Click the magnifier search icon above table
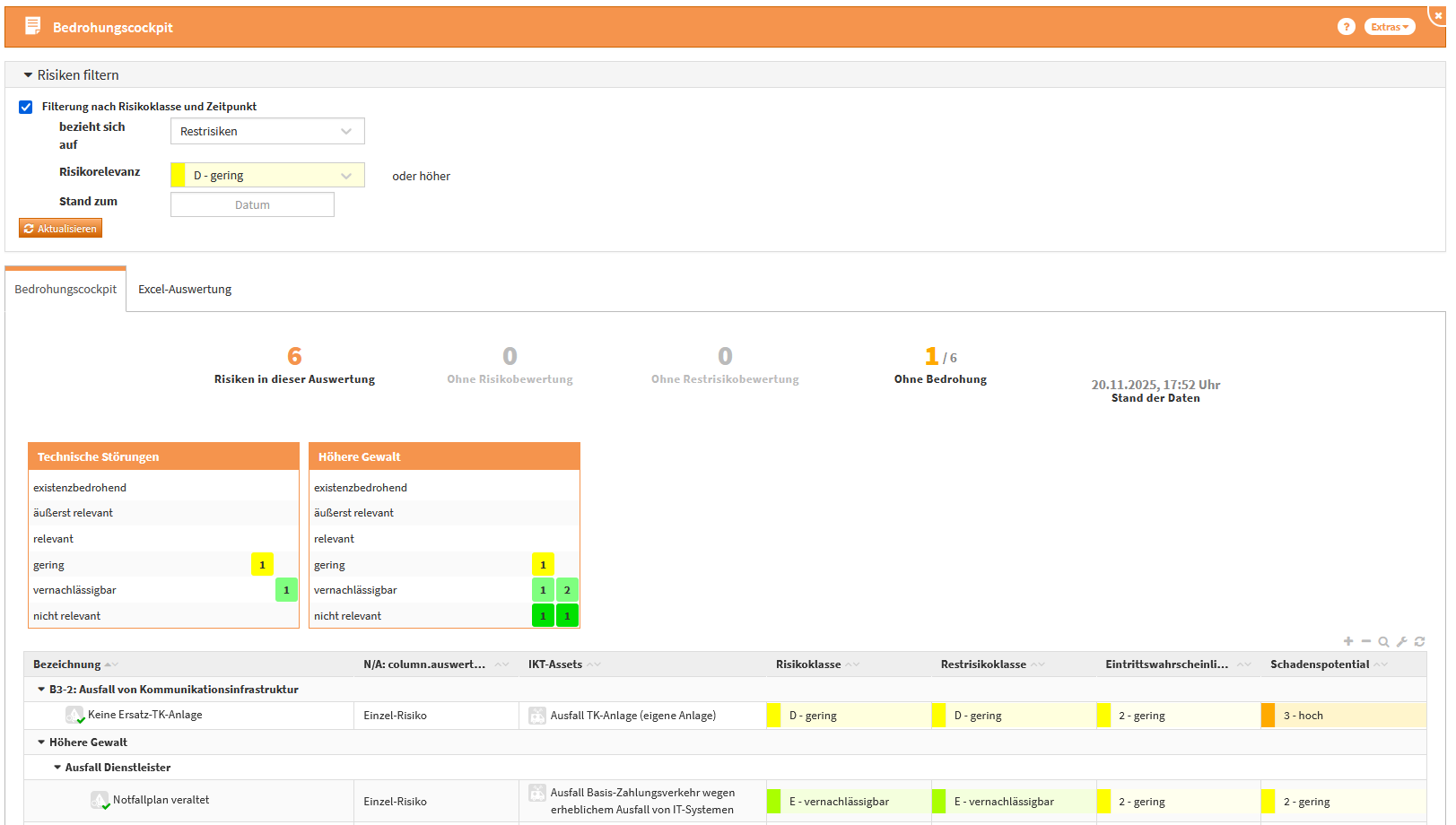1456x825 pixels. [x=1383, y=641]
